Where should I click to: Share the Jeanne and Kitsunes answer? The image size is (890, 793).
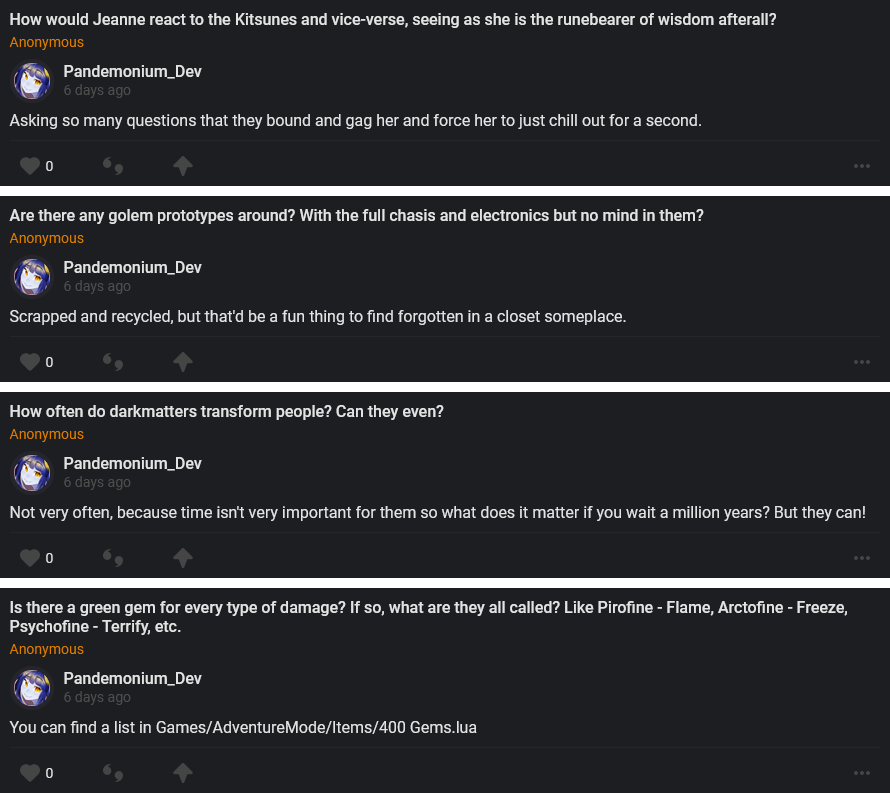point(182,166)
